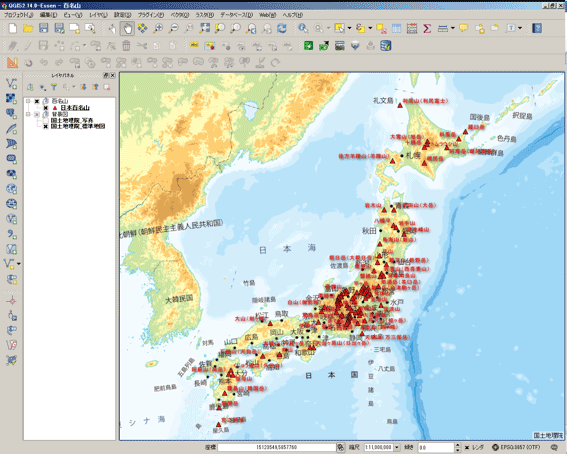Open the Identify Features tool
This screenshot has height=454, width=567.
pyautogui.click(x=303, y=29)
